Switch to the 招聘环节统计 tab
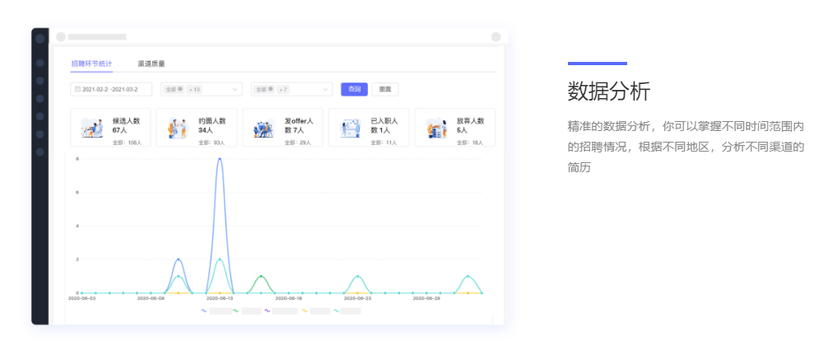 91,64
